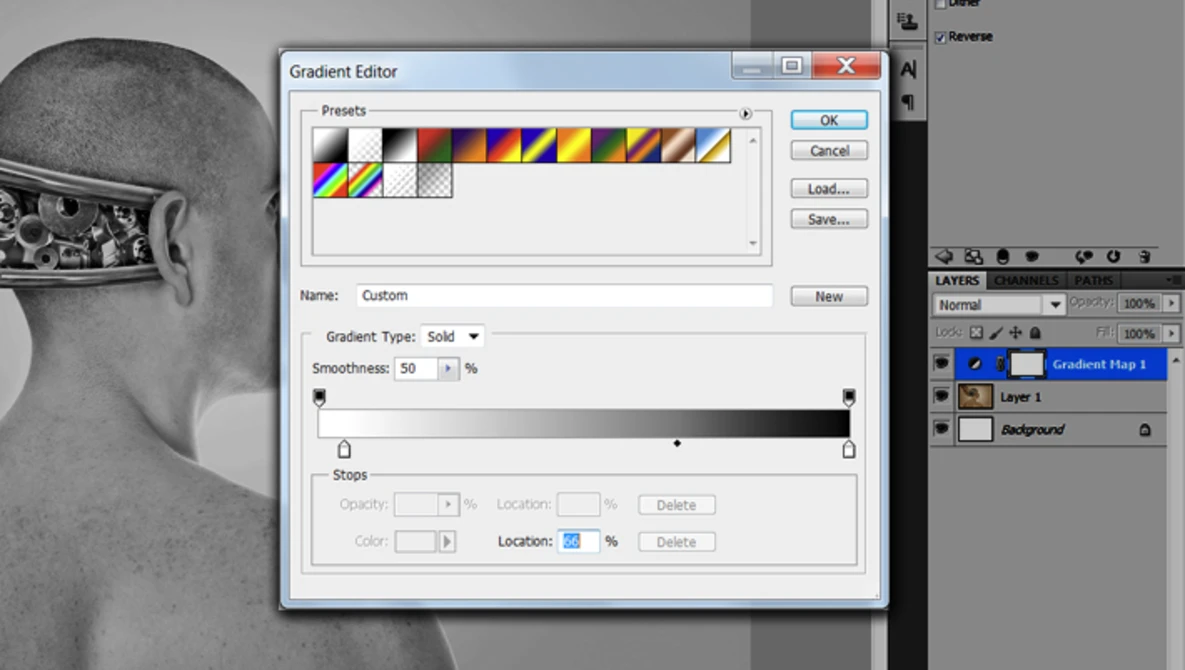Pick the Foreground to Background preset swatch

330,145
